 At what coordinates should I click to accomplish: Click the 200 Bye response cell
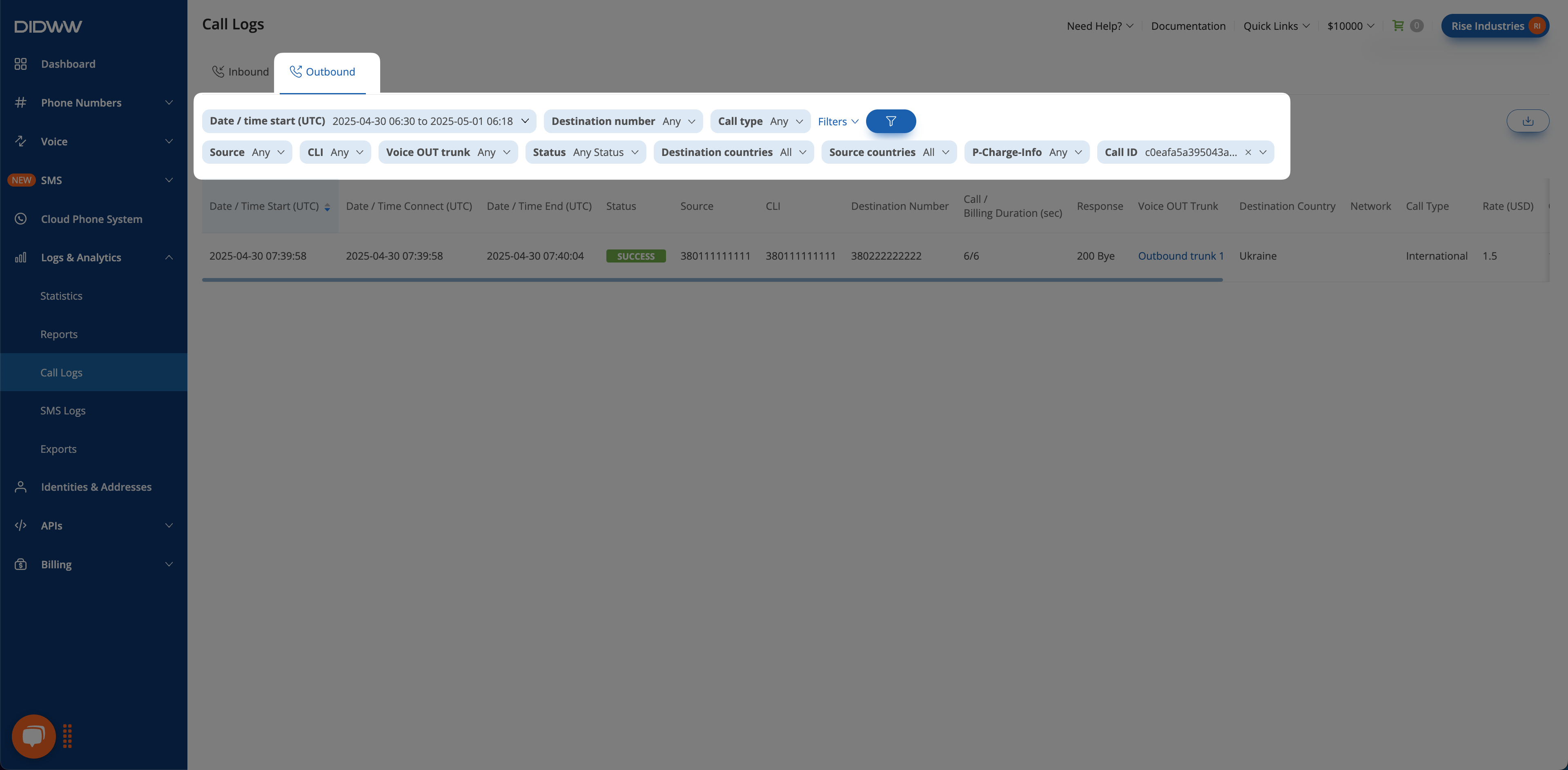[1096, 256]
